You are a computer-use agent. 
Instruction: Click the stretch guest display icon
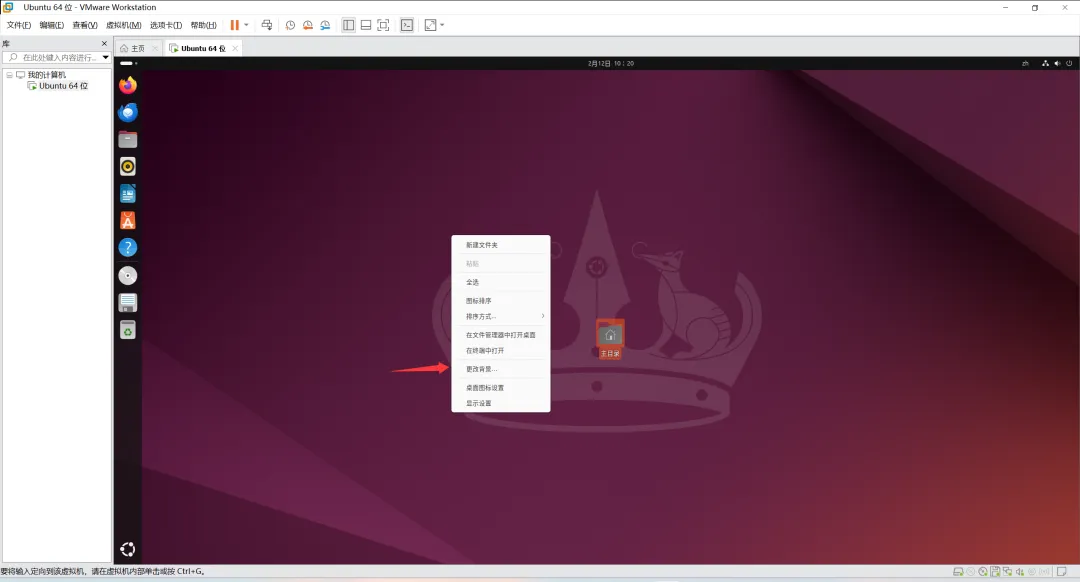tap(430, 25)
